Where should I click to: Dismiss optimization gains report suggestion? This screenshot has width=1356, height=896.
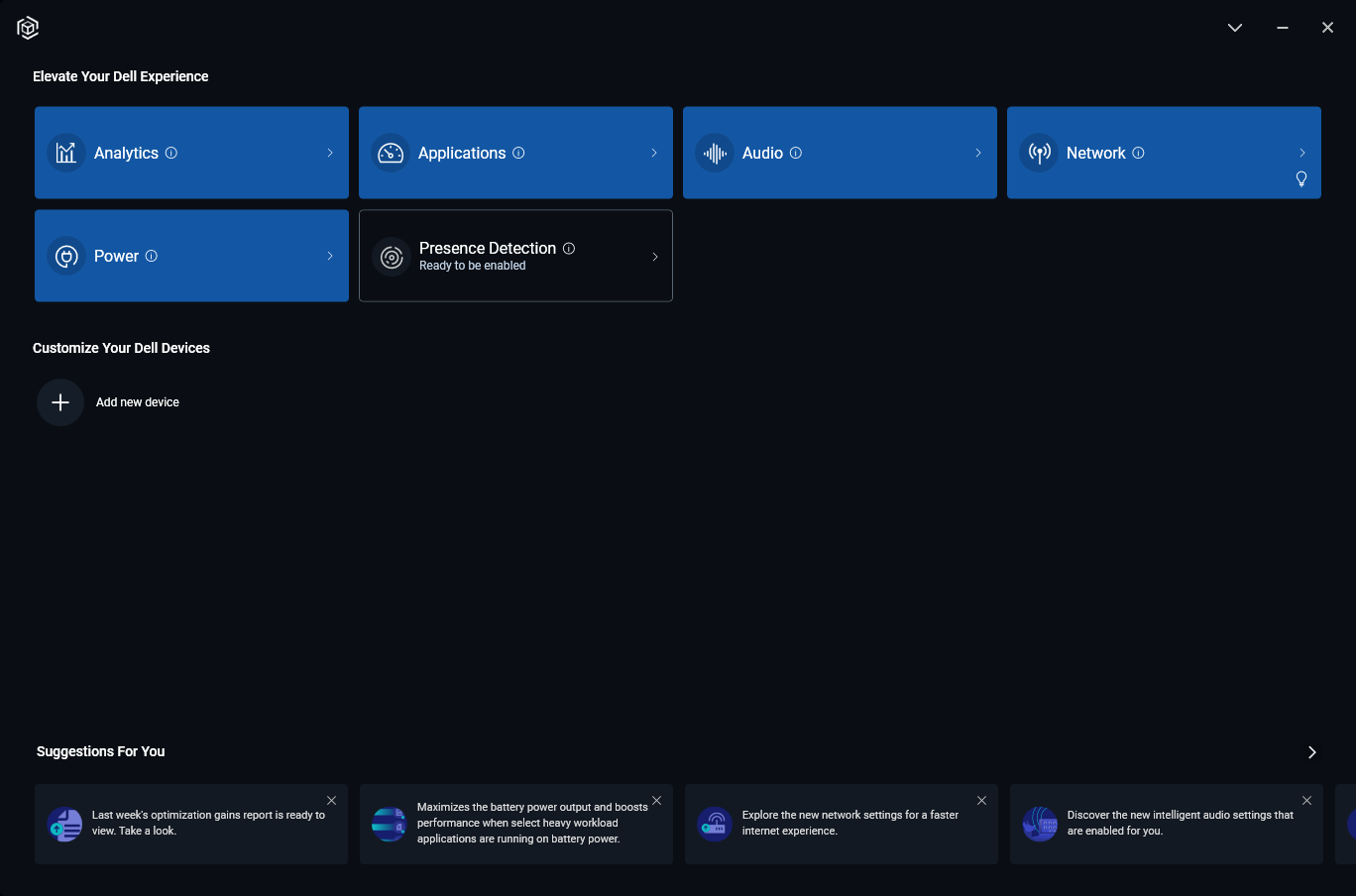332,801
